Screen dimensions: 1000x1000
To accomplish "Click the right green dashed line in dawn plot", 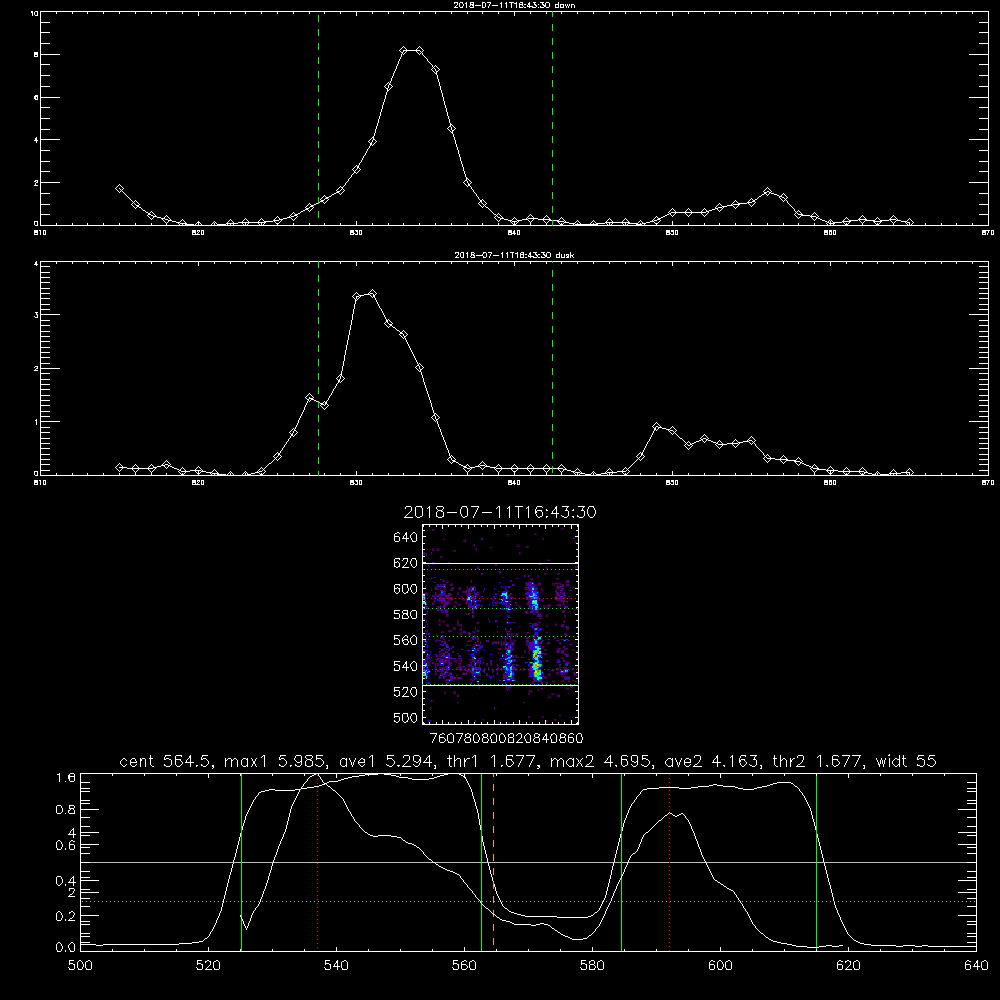I will [552, 118].
